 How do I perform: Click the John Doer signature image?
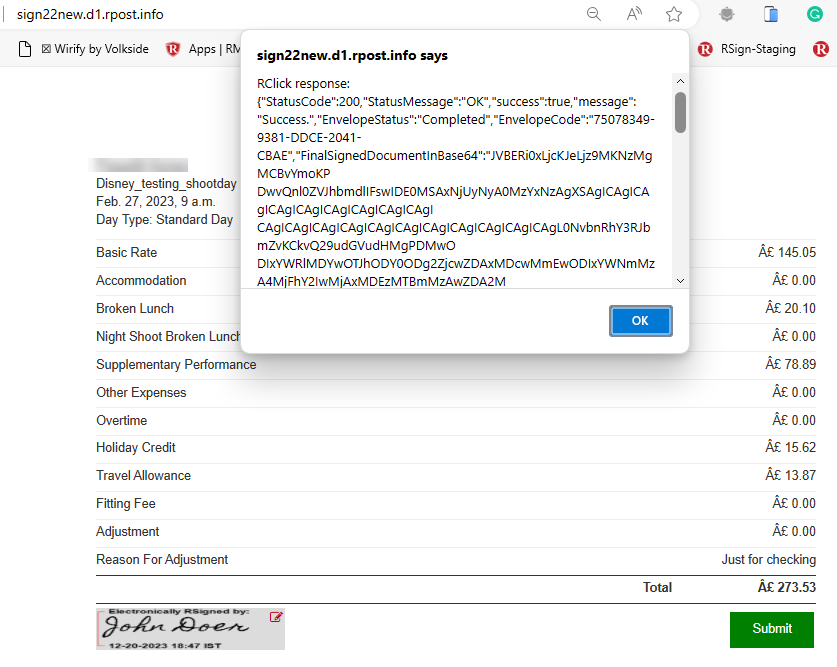coord(180,628)
